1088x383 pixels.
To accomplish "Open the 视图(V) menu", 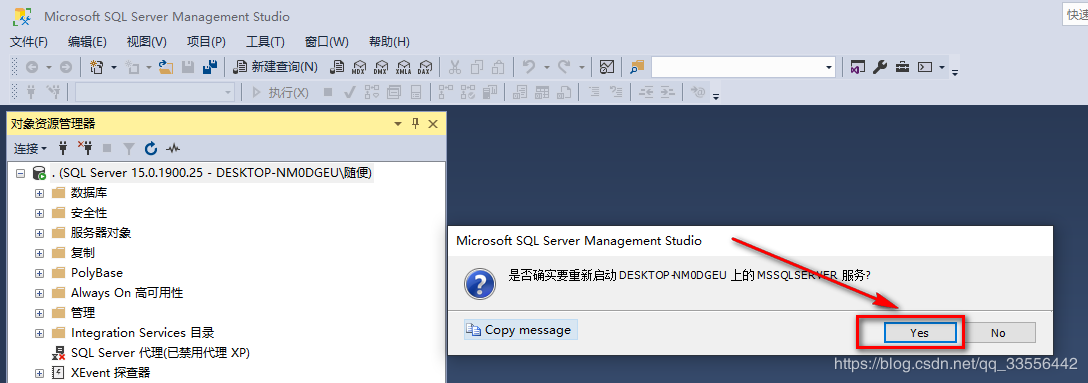I will coord(146,42).
